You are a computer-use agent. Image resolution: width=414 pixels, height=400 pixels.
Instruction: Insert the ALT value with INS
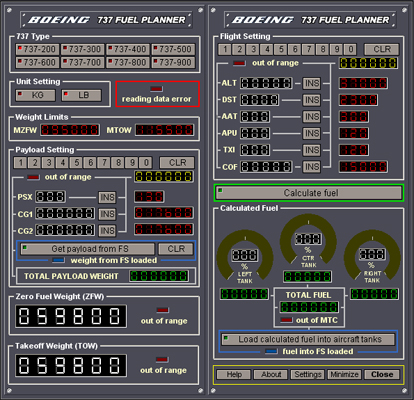point(312,83)
